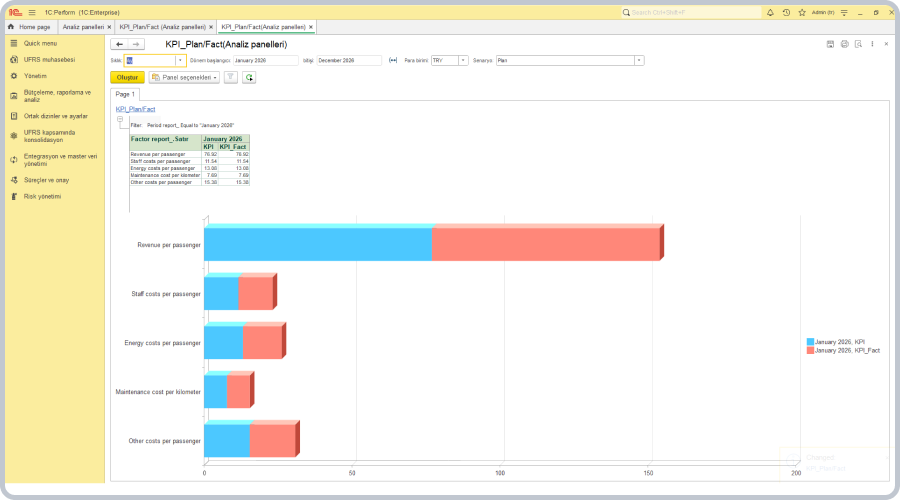Expand the Senaryo Plan dropdown
The width and height of the screenshot is (900, 500).
[x=638, y=60]
